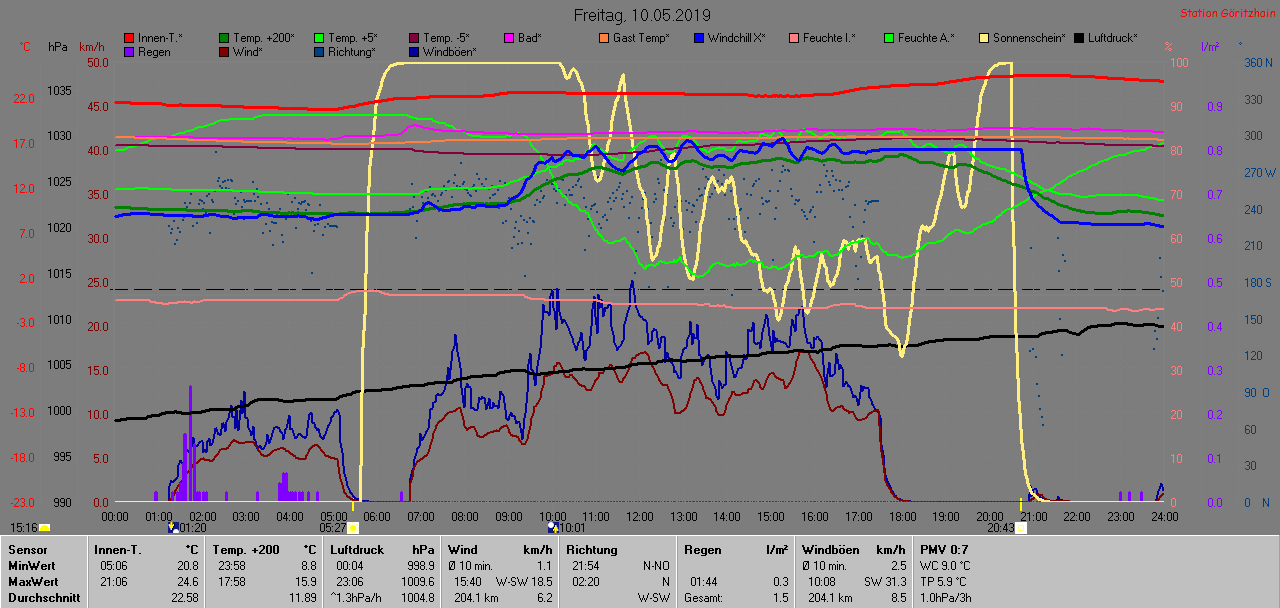The width and height of the screenshot is (1280, 608).
Task: Click the magenta Bad legend swatch
Action: (x=510, y=38)
